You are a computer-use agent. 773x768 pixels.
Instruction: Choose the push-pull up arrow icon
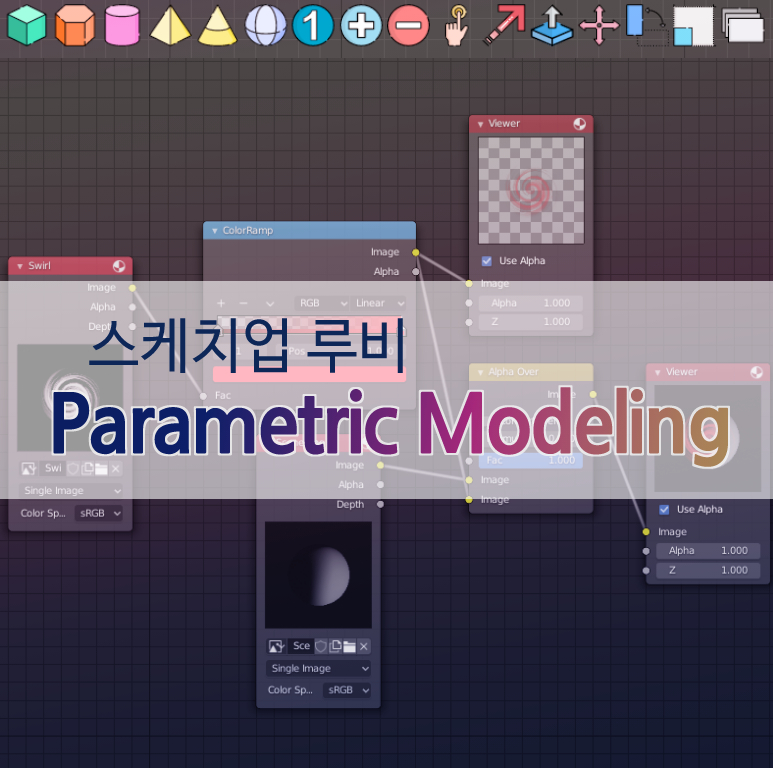tap(552, 25)
